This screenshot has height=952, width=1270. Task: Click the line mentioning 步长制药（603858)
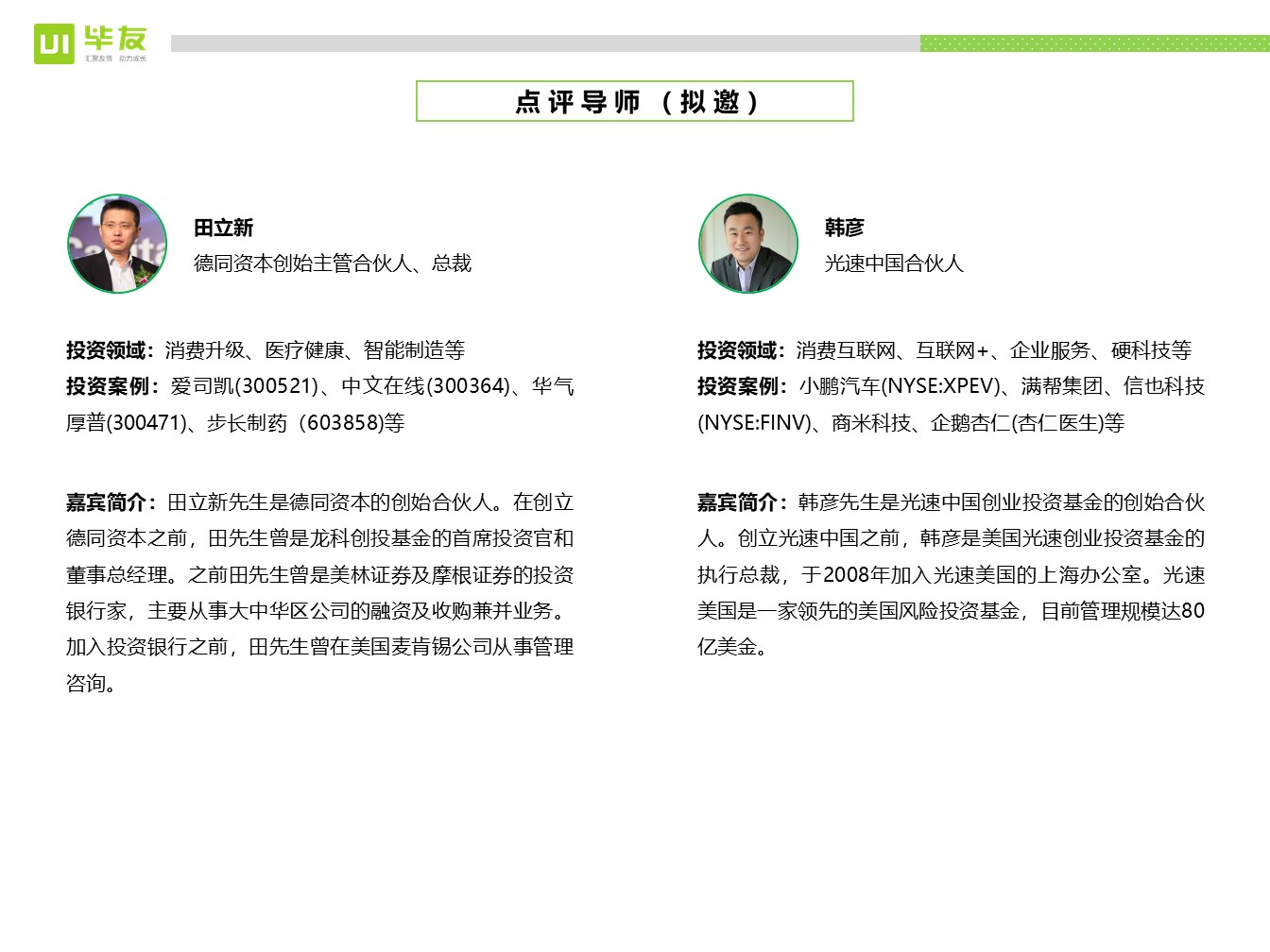click(235, 423)
